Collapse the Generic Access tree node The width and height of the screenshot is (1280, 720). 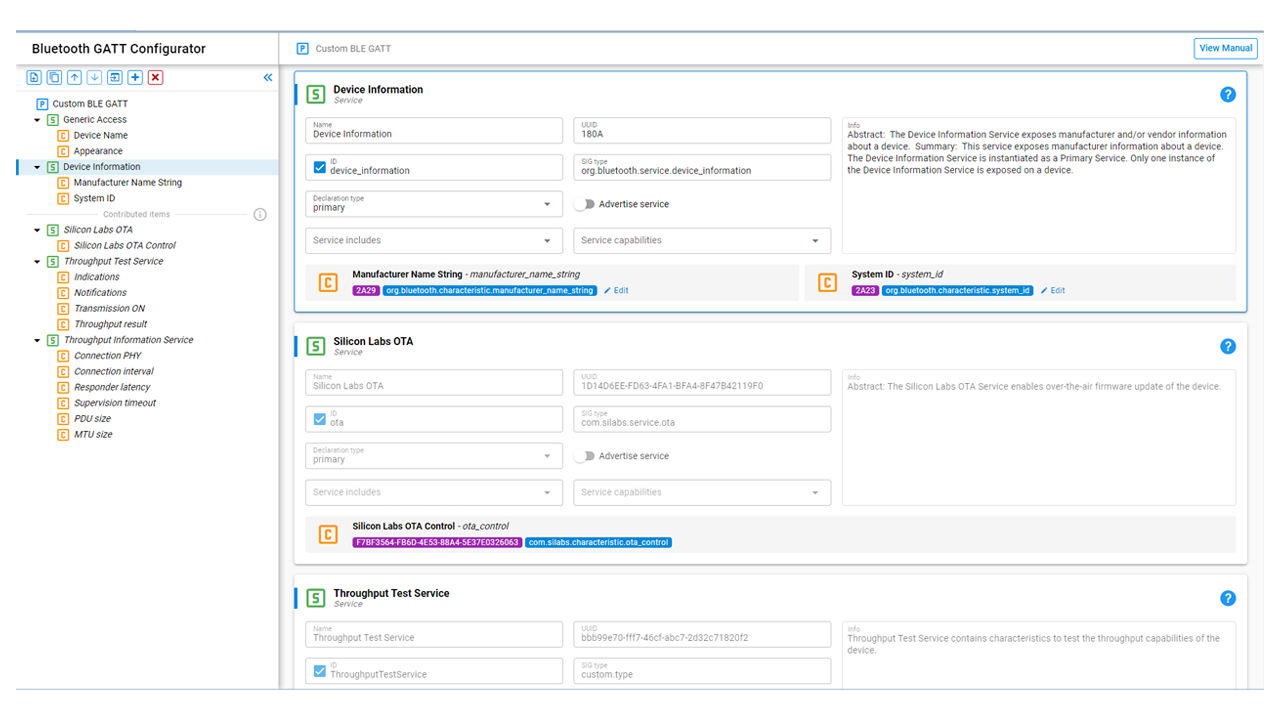click(x=37, y=120)
